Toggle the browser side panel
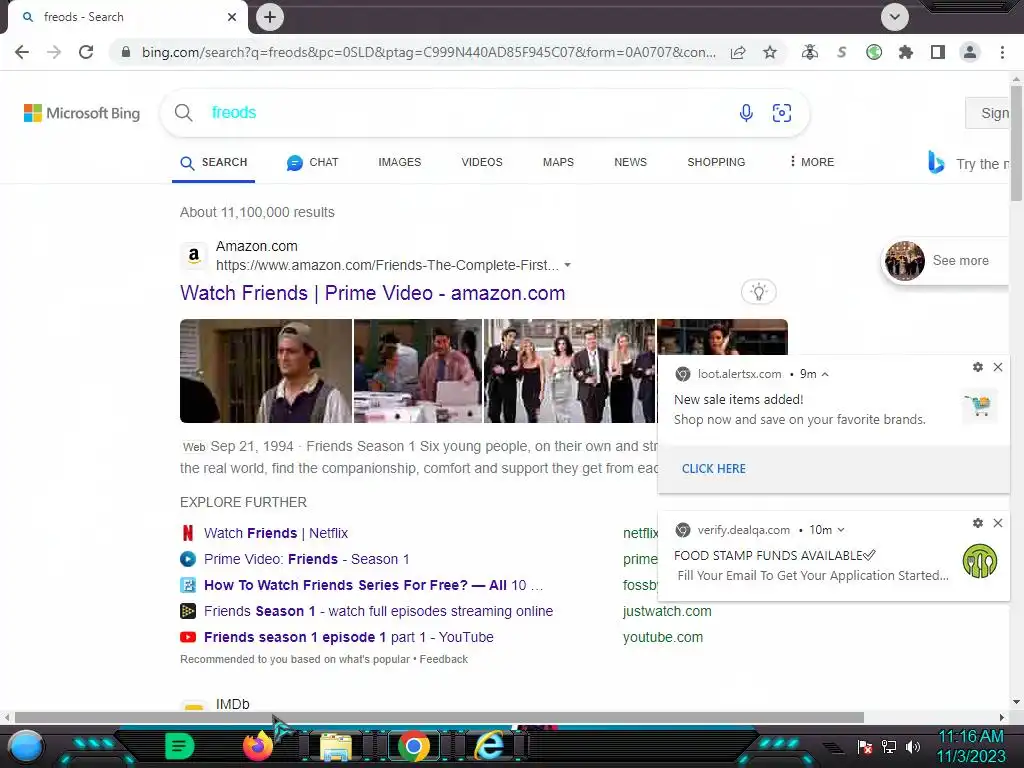 click(x=938, y=52)
